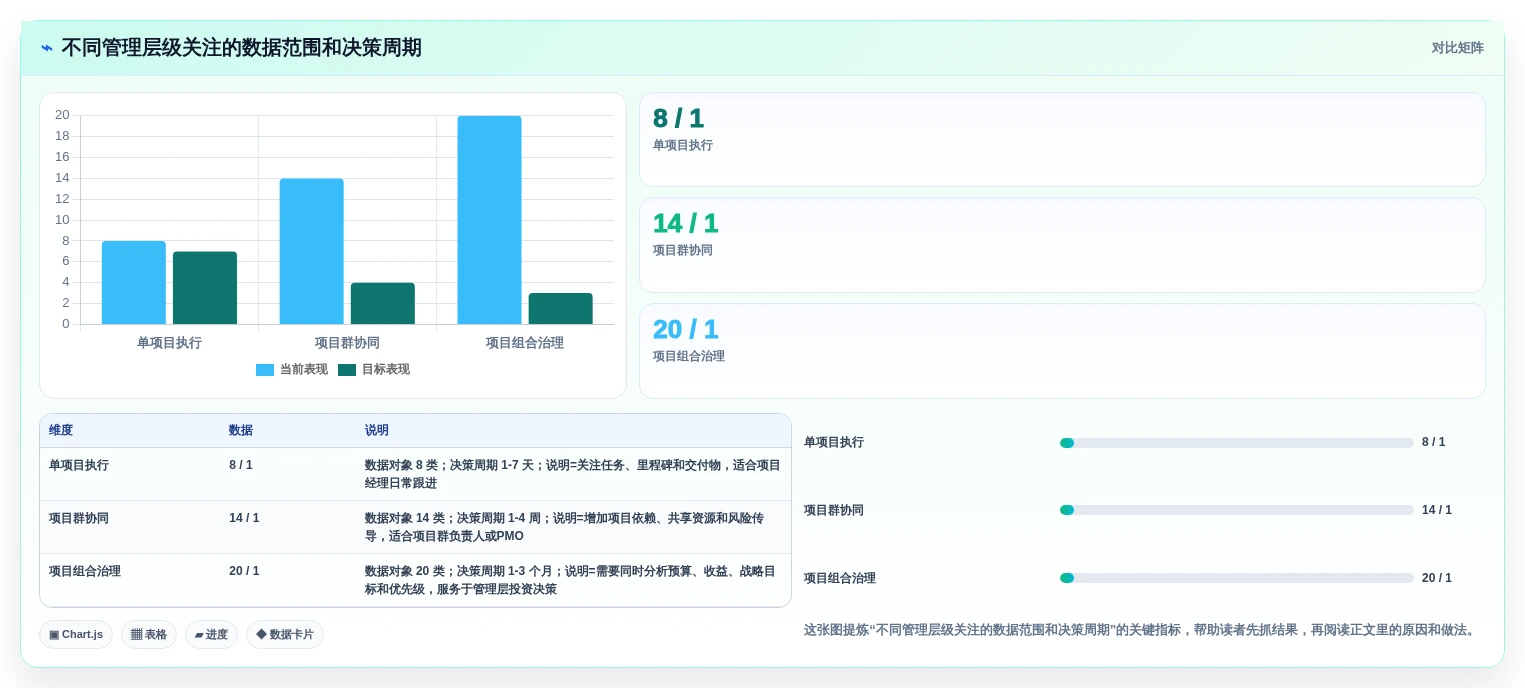1525x688 pixels.
Task: Open the 14 / 1 data card
Action: tap(1062, 245)
